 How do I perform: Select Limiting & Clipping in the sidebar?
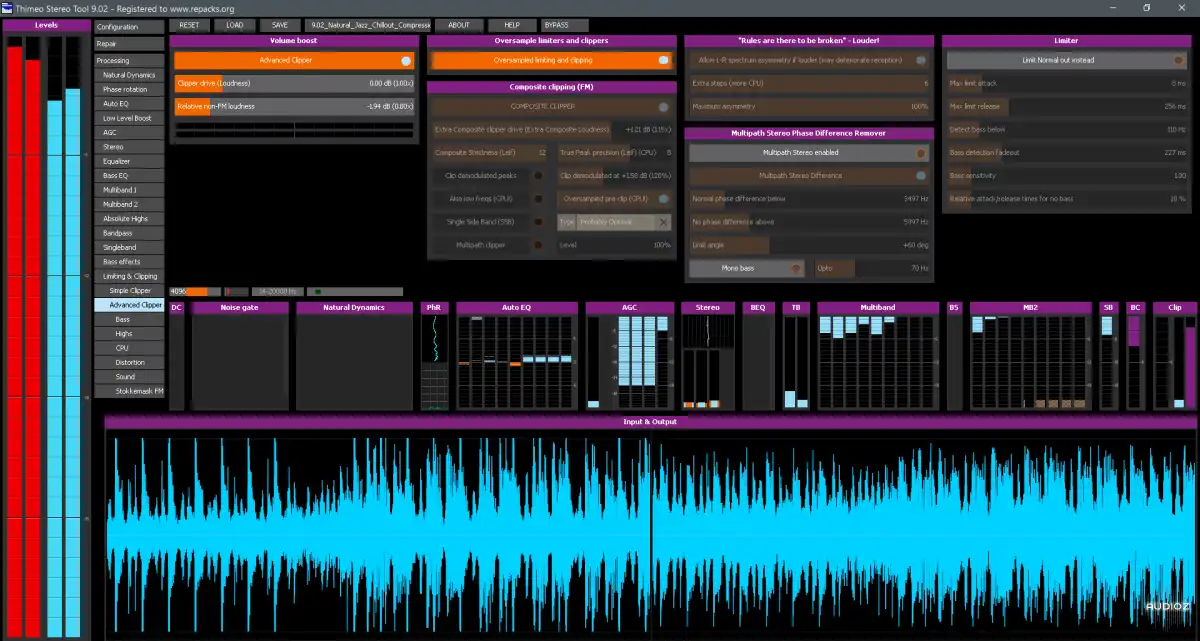129,276
